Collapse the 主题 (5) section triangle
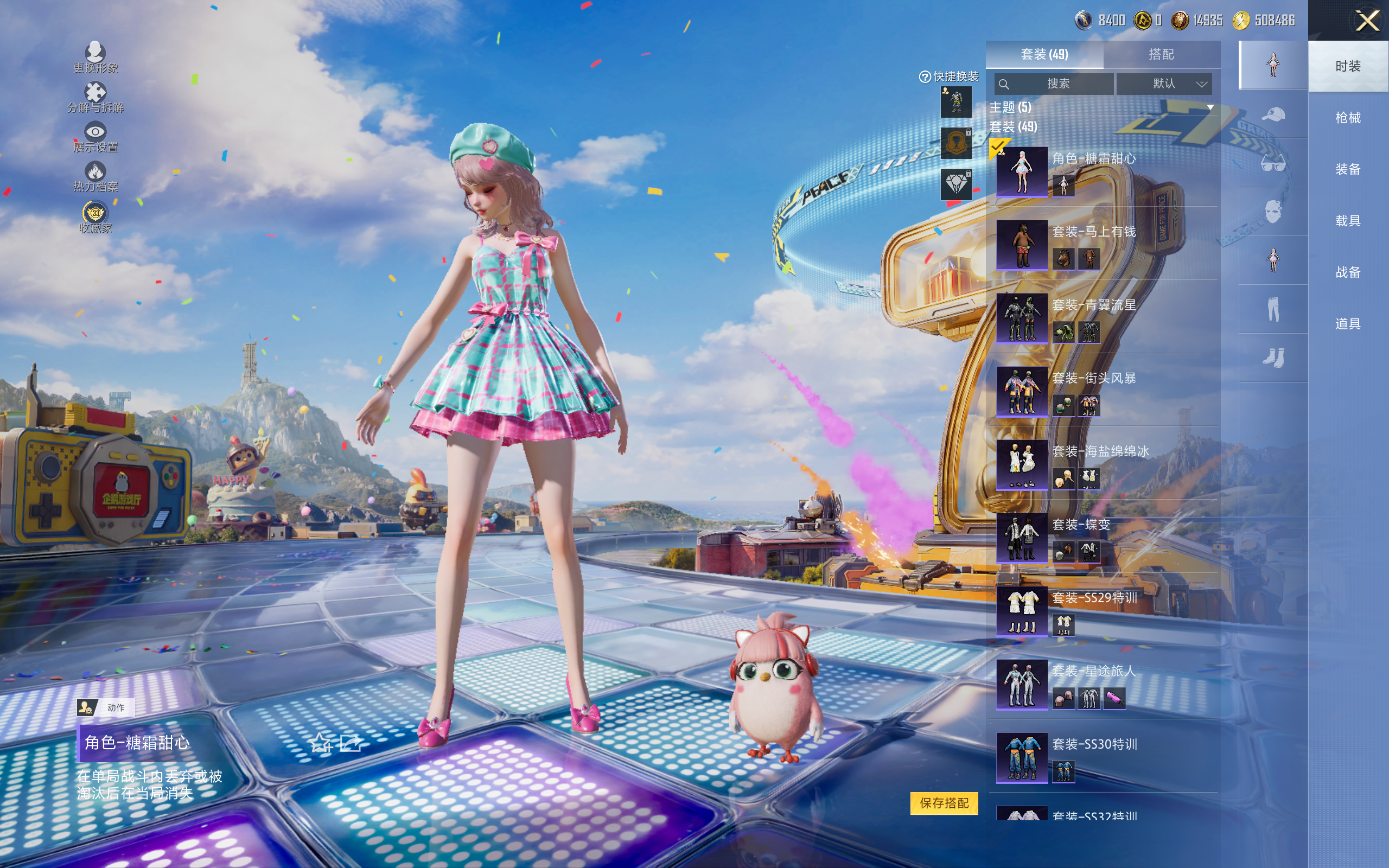This screenshot has width=1389, height=868. click(x=1210, y=107)
